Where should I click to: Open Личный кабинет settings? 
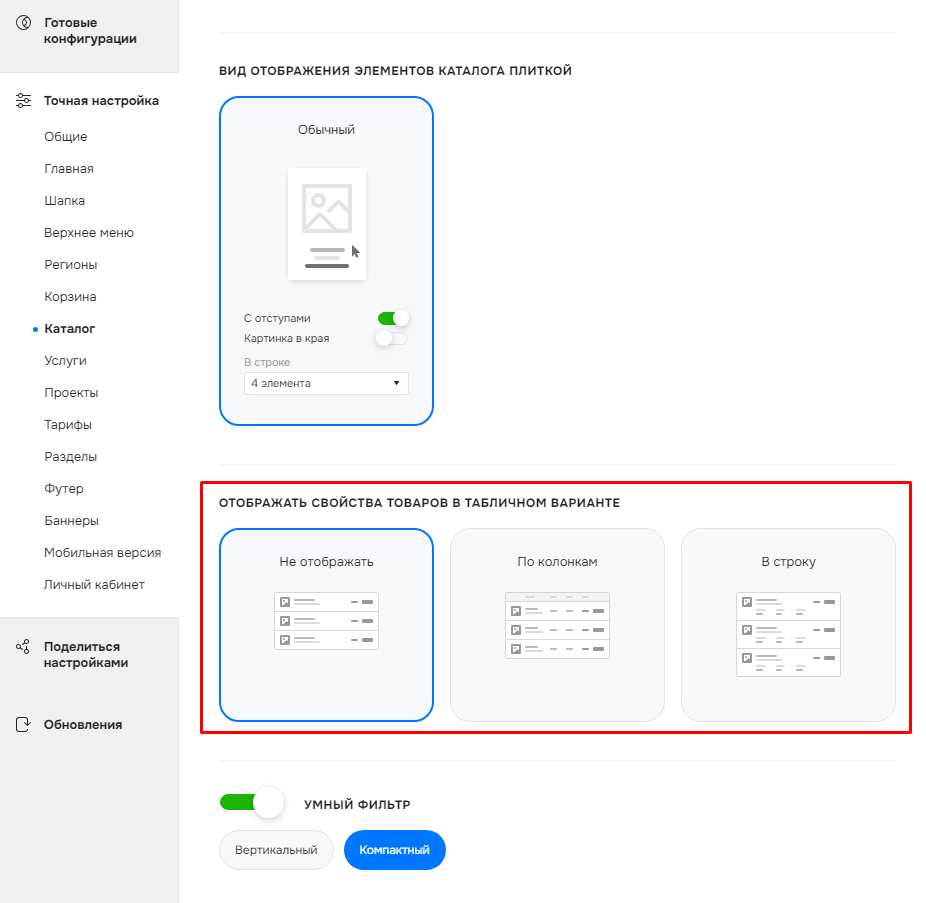[94, 585]
